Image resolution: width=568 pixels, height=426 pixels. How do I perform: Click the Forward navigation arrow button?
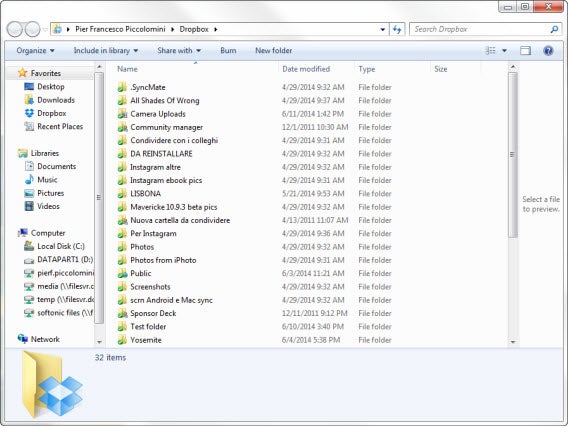click(x=33, y=29)
